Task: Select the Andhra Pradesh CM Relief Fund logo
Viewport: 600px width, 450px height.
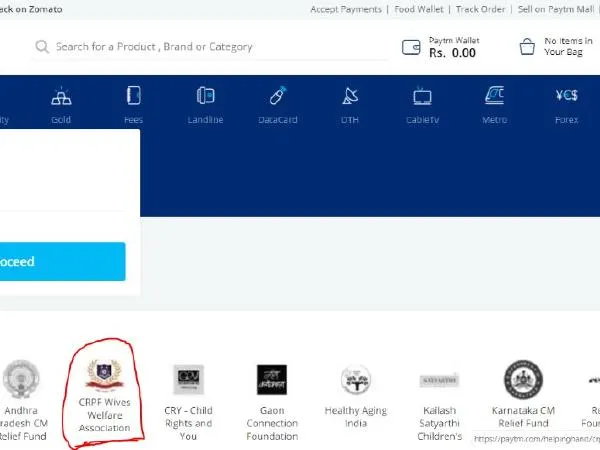Action: click(21, 379)
